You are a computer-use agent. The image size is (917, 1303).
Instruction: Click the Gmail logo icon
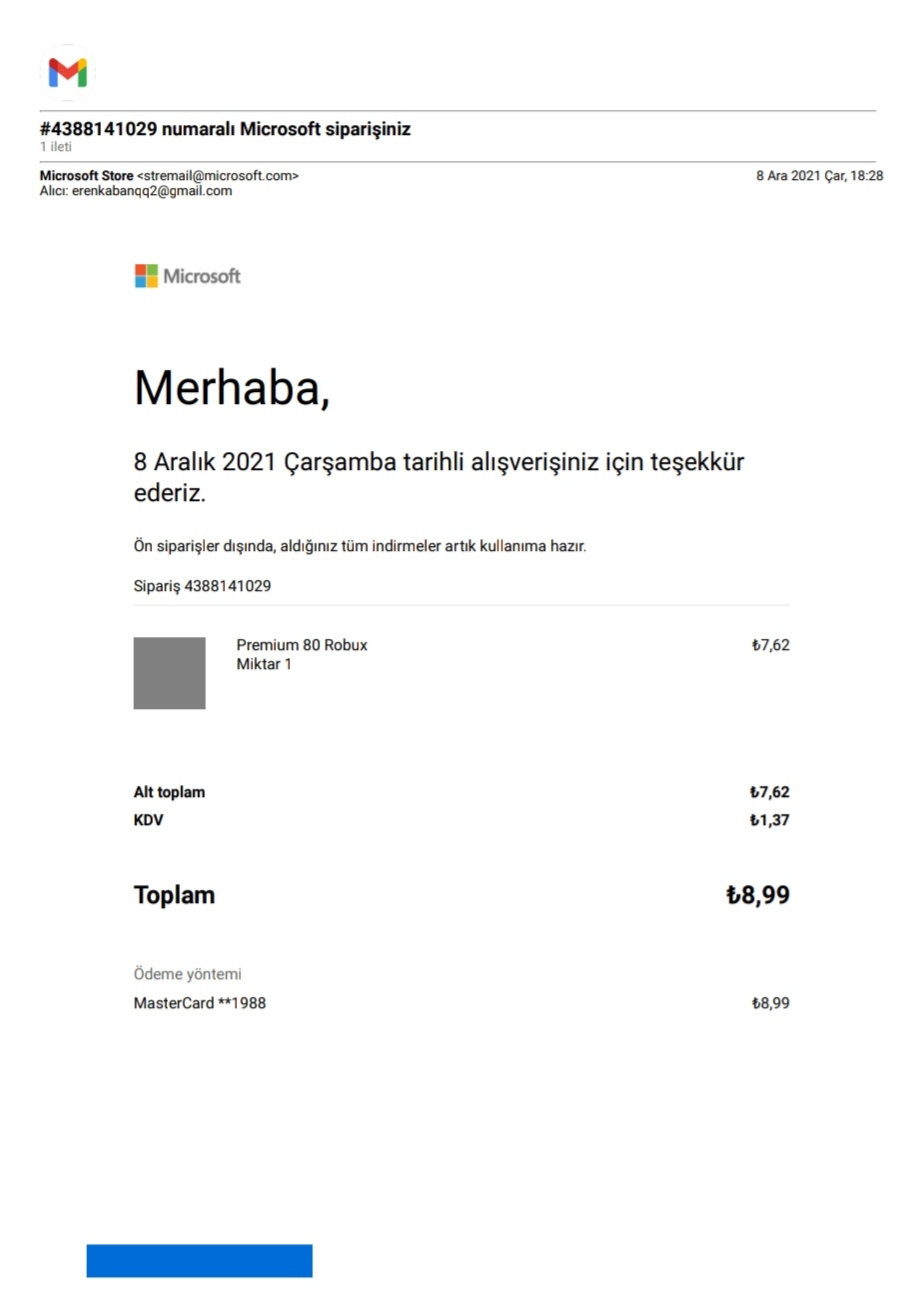68,72
